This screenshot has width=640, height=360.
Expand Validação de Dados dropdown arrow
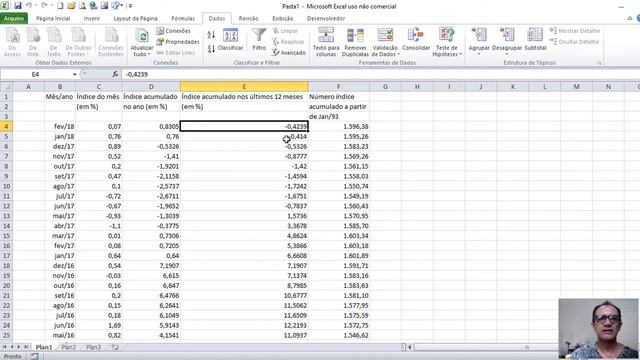click(x=398, y=54)
